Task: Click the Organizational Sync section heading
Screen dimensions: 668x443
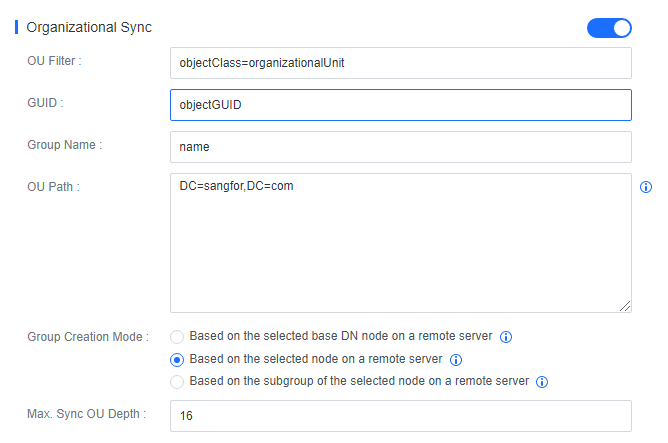Action: (x=89, y=27)
